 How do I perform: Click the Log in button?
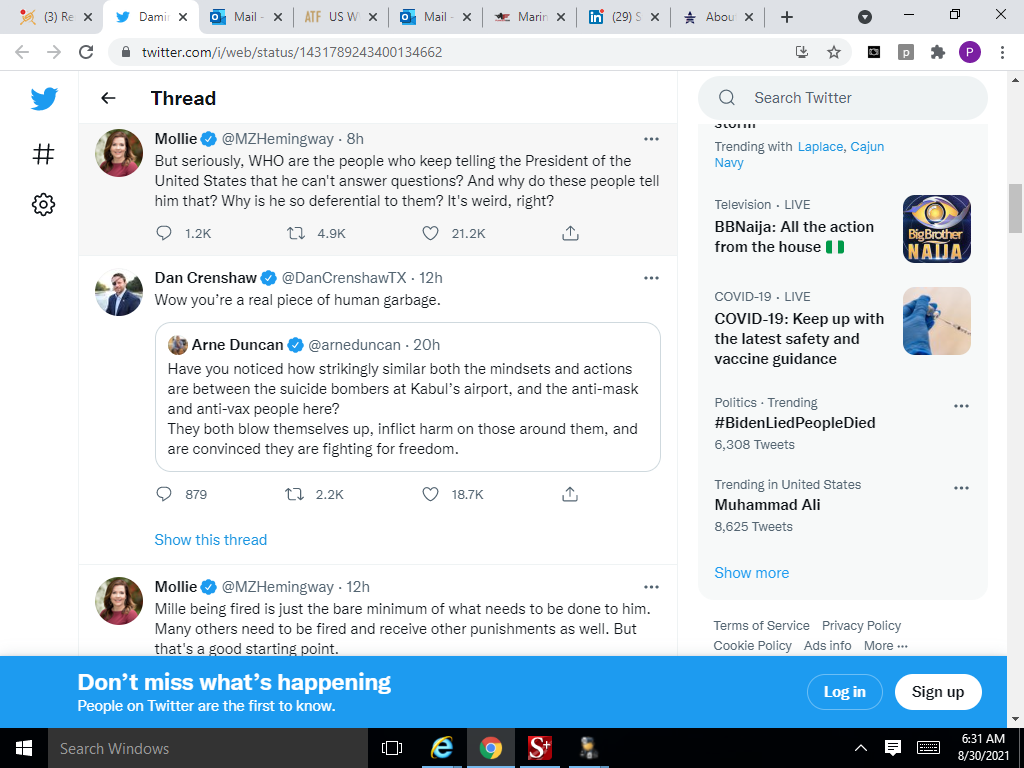[x=845, y=692]
